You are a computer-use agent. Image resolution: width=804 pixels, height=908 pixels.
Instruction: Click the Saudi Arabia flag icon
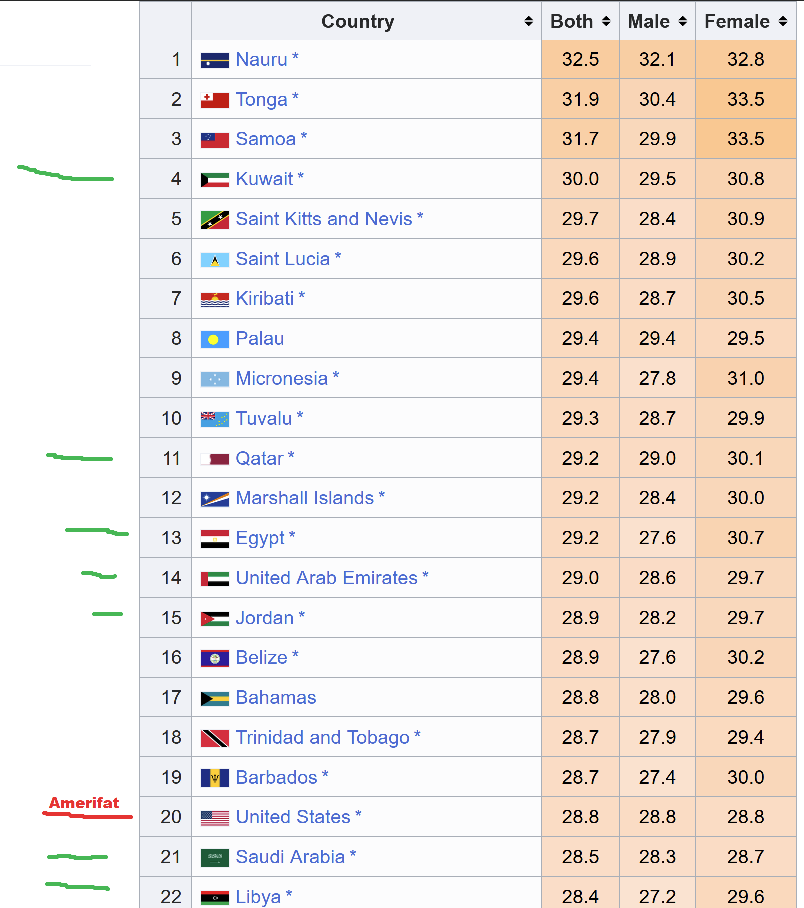click(214, 858)
